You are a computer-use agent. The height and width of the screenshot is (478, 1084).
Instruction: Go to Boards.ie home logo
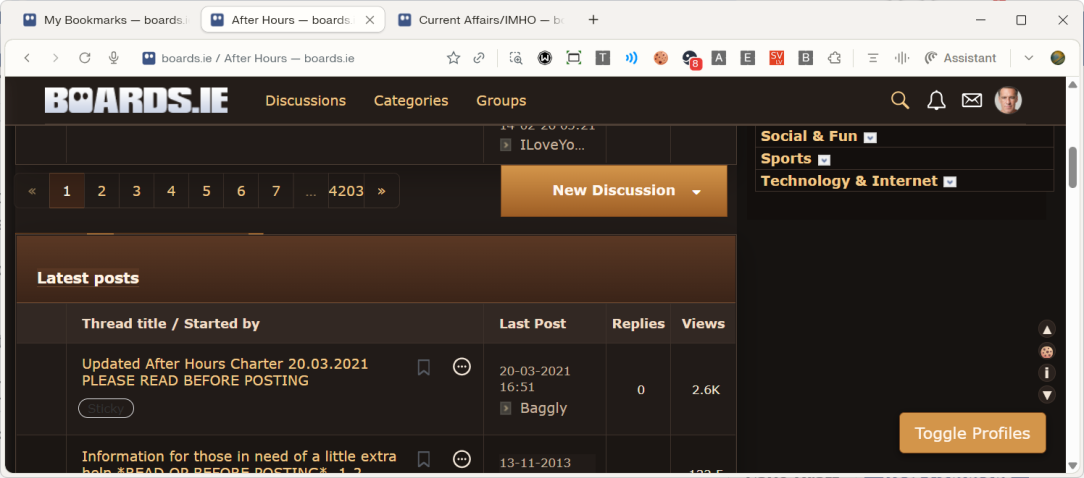tap(136, 100)
